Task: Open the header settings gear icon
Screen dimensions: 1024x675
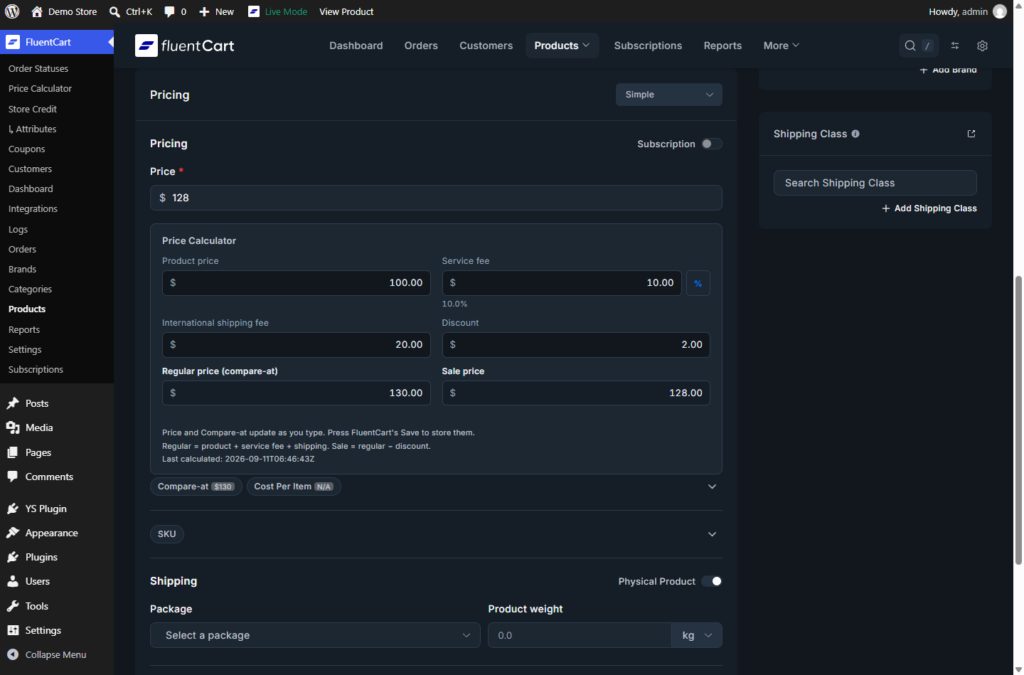Action: (x=982, y=46)
